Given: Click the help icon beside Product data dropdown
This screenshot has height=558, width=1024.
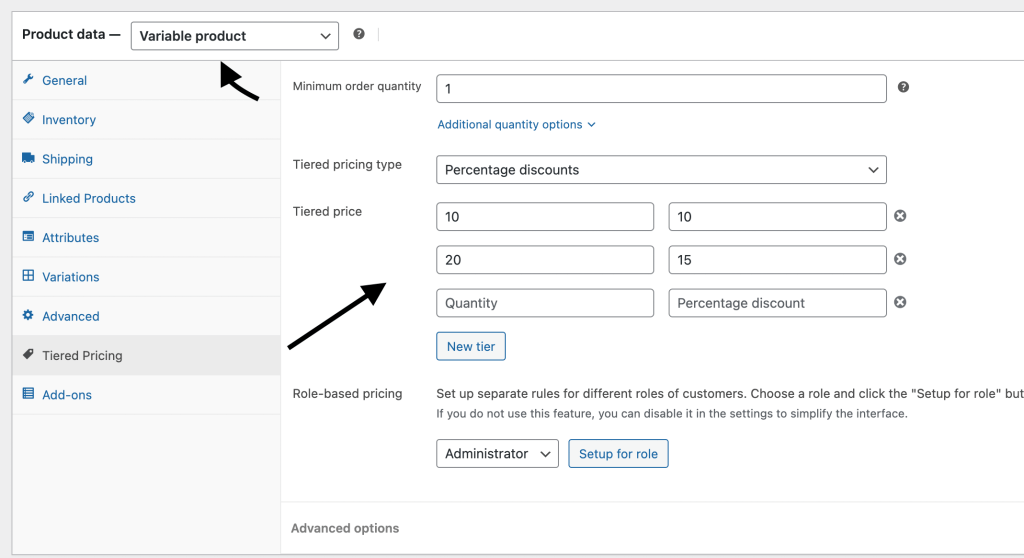Looking at the screenshot, I should (359, 34).
